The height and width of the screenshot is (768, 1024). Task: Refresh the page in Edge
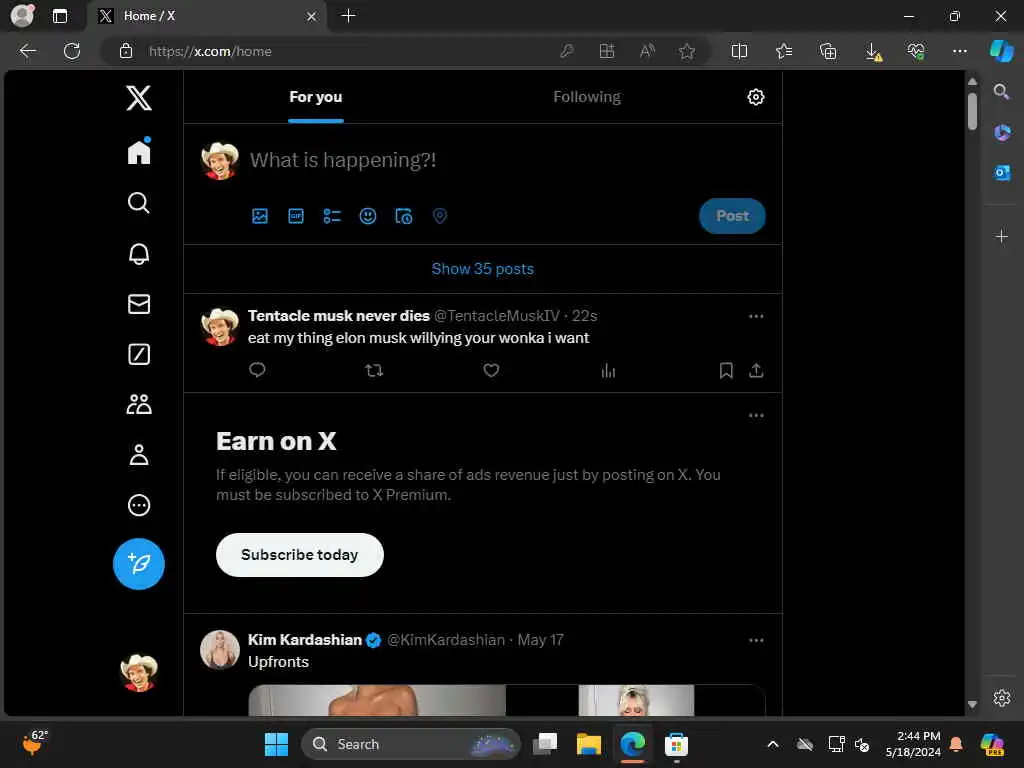tap(72, 51)
